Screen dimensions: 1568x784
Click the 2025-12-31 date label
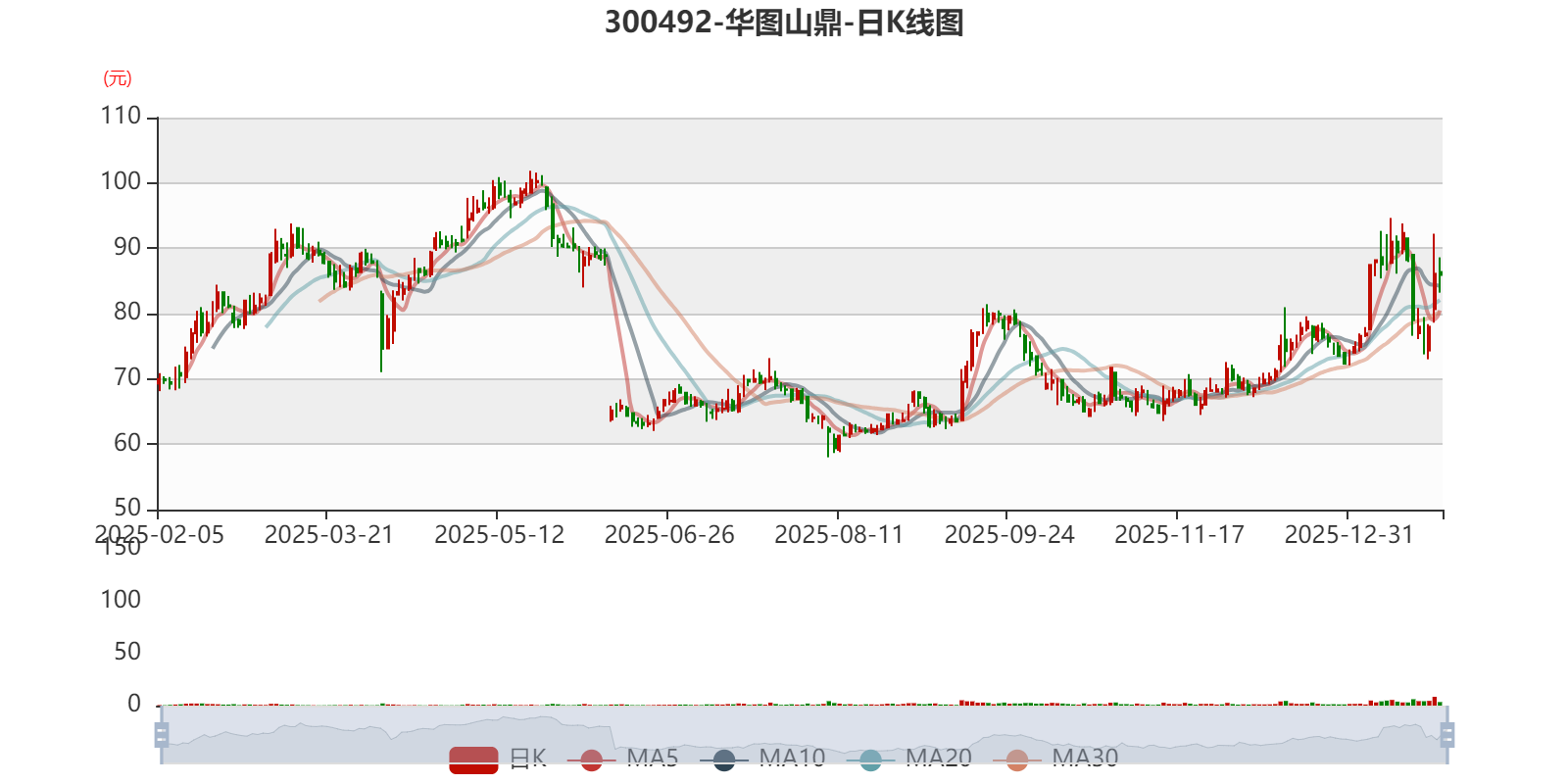1349,535
